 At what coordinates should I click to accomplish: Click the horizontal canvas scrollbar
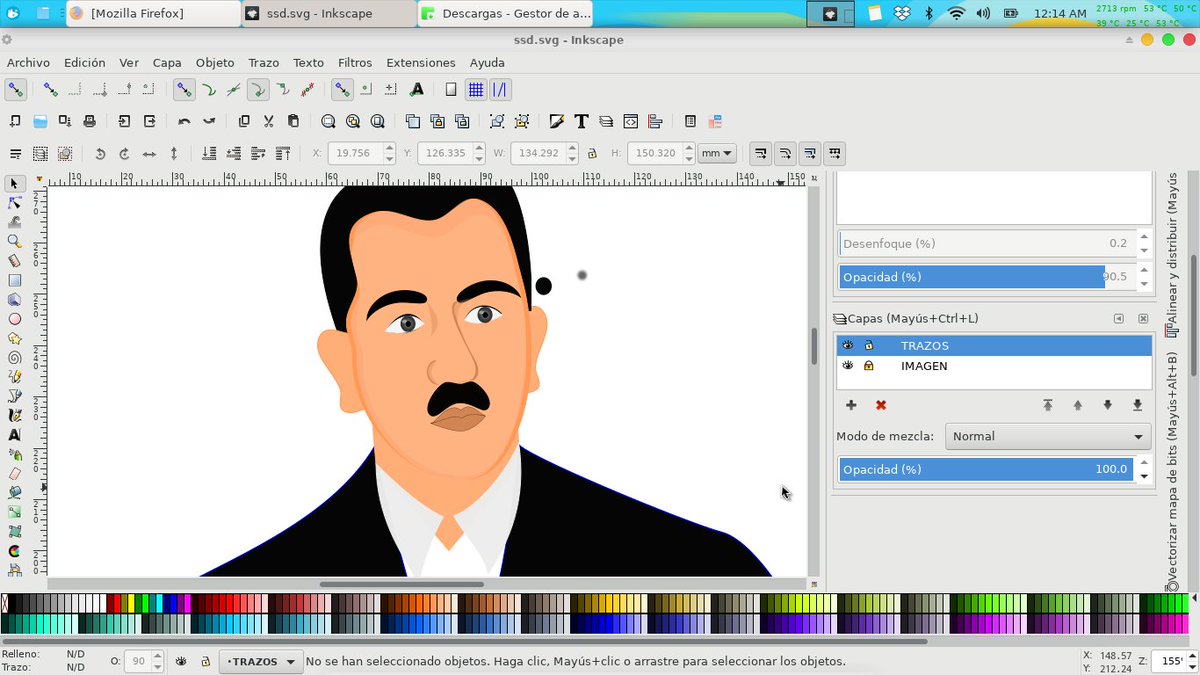402,584
